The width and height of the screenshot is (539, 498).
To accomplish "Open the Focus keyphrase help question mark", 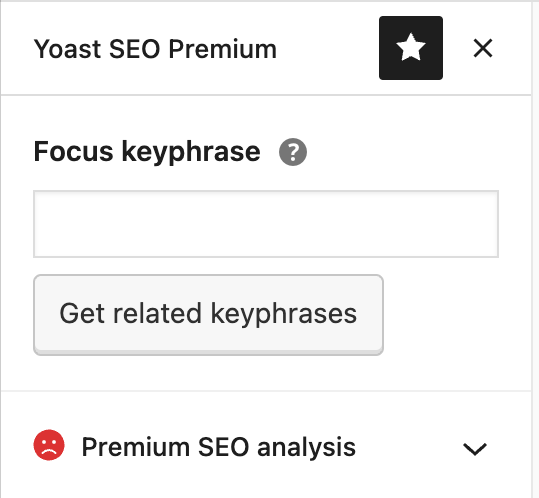I will (293, 152).
